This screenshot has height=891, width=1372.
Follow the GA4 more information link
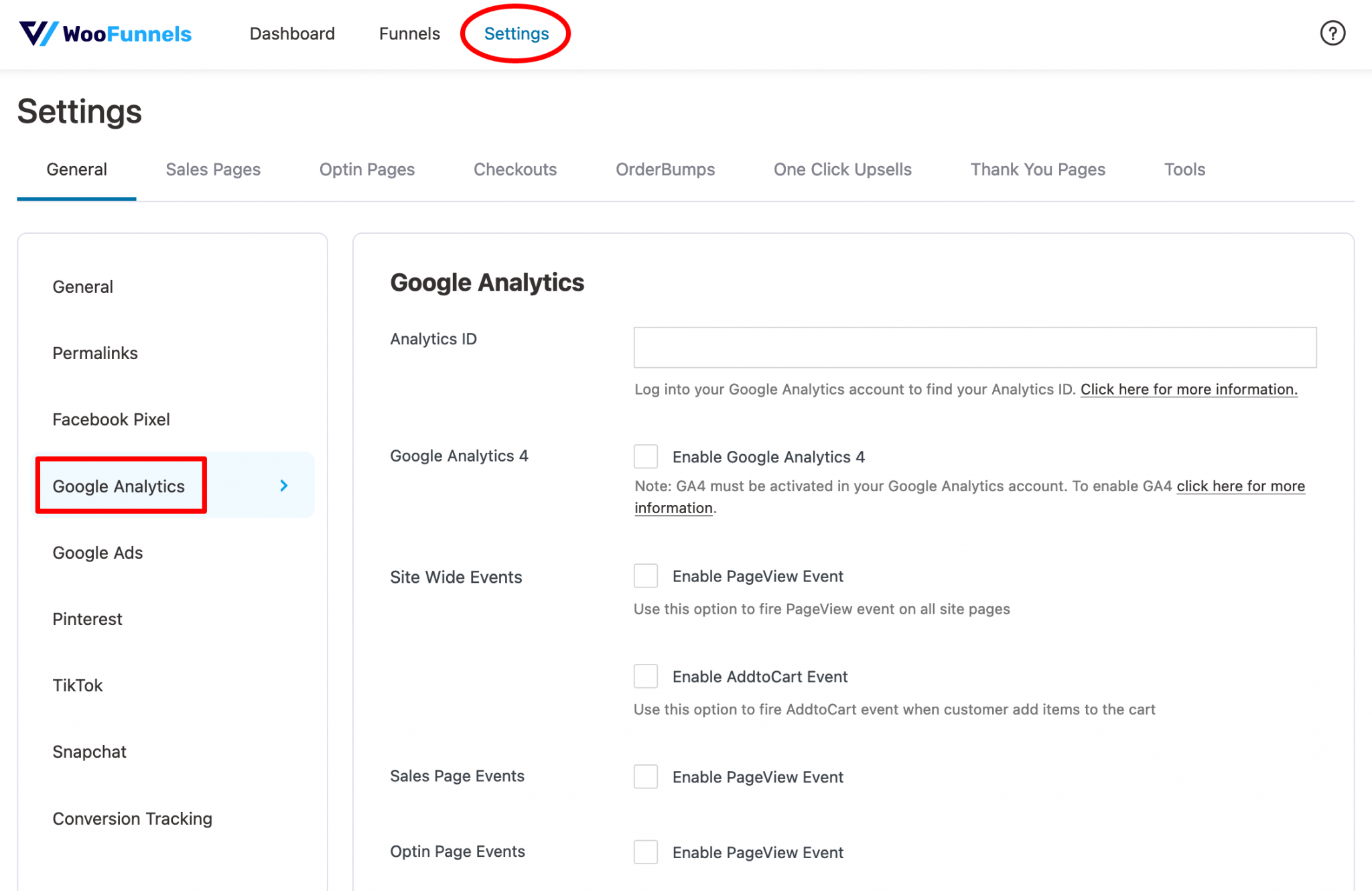(1241, 486)
